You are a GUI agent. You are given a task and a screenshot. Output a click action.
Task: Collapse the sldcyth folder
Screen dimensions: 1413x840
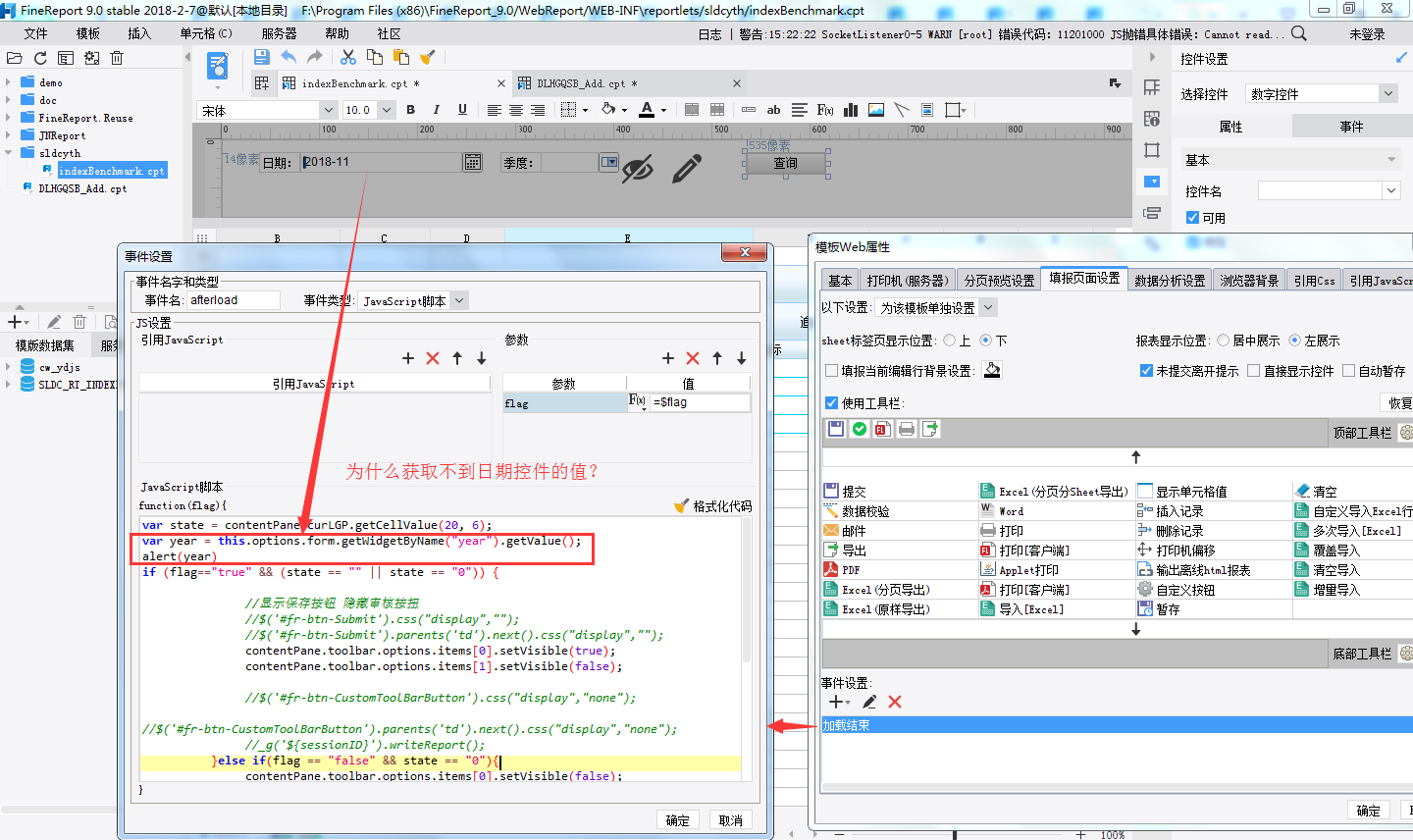[x=8, y=153]
